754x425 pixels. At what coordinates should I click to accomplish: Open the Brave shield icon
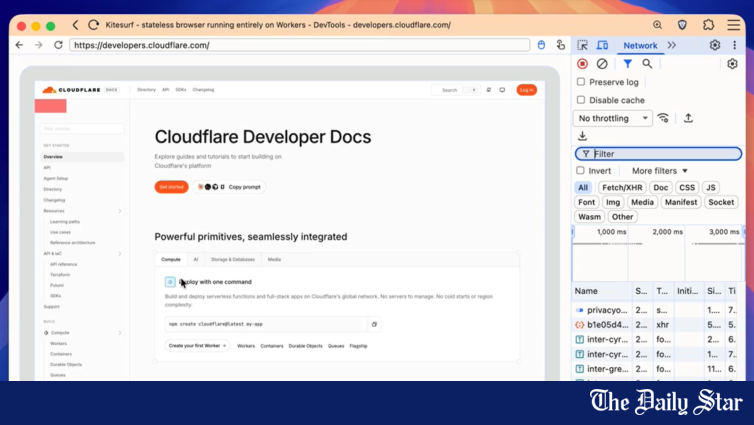682,25
